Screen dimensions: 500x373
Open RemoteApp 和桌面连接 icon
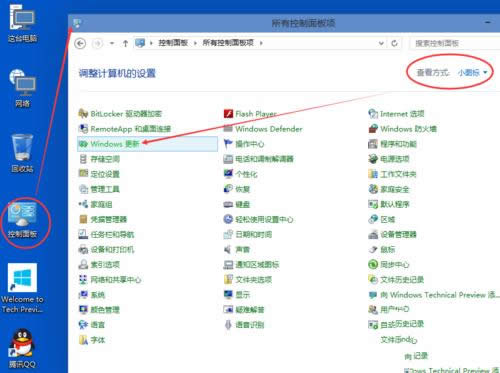[x=83, y=129]
